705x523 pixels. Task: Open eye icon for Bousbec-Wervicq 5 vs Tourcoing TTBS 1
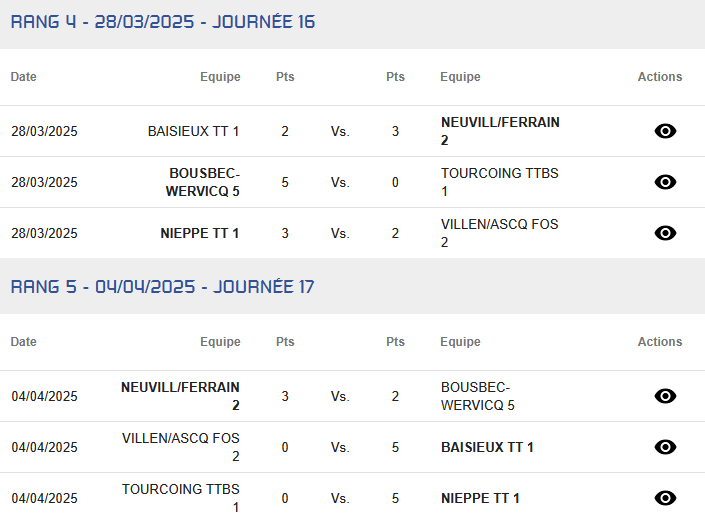(665, 182)
